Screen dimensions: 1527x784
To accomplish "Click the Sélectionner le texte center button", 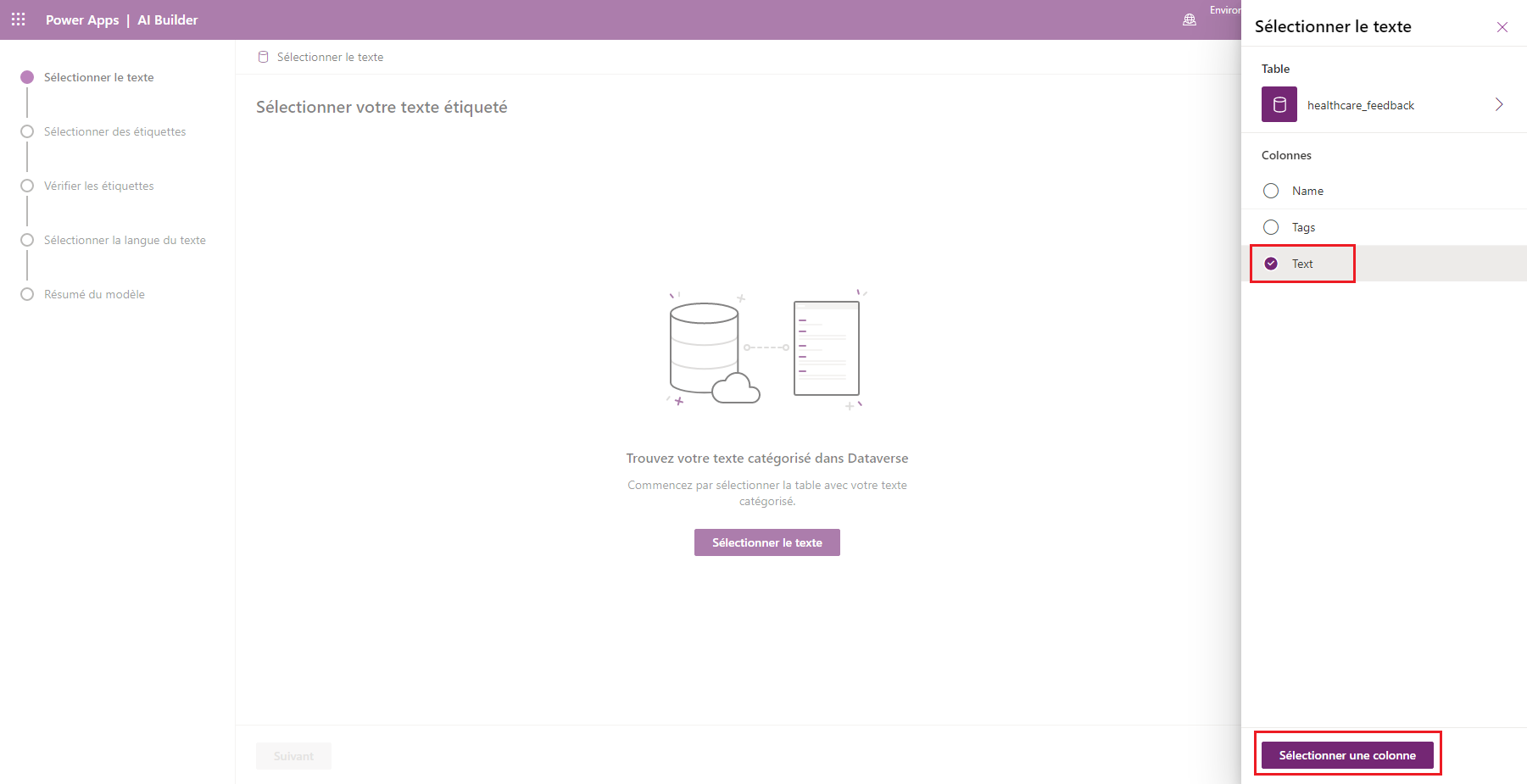I will point(767,542).
